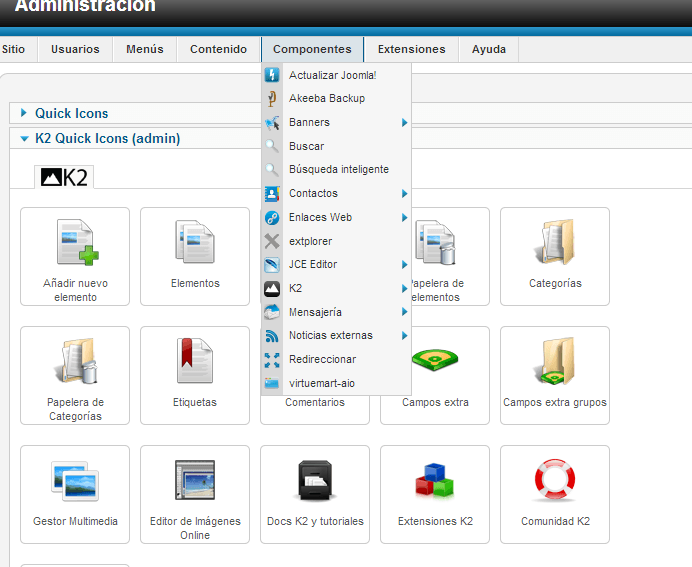Click the Mensajería mail icon

coord(272,312)
